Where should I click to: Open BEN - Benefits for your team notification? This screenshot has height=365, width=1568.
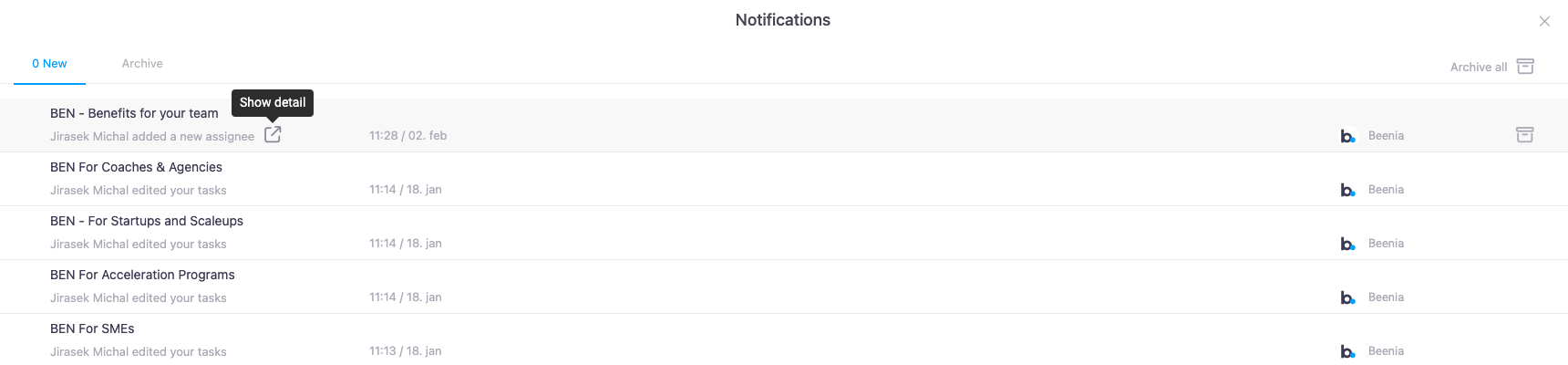point(134,113)
